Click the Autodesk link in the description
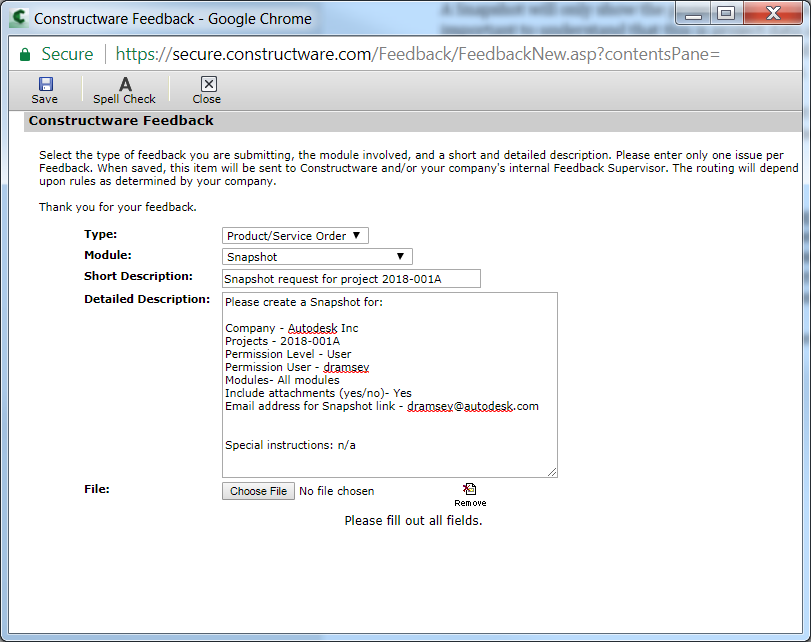Screen dimensions: 811x642 (x=313, y=328)
